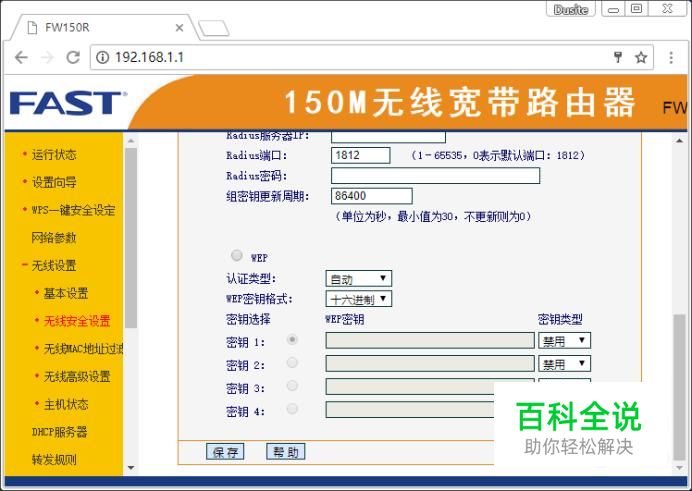Close the FW150R tab
The width and height of the screenshot is (692, 491).
click(x=179, y=28)
